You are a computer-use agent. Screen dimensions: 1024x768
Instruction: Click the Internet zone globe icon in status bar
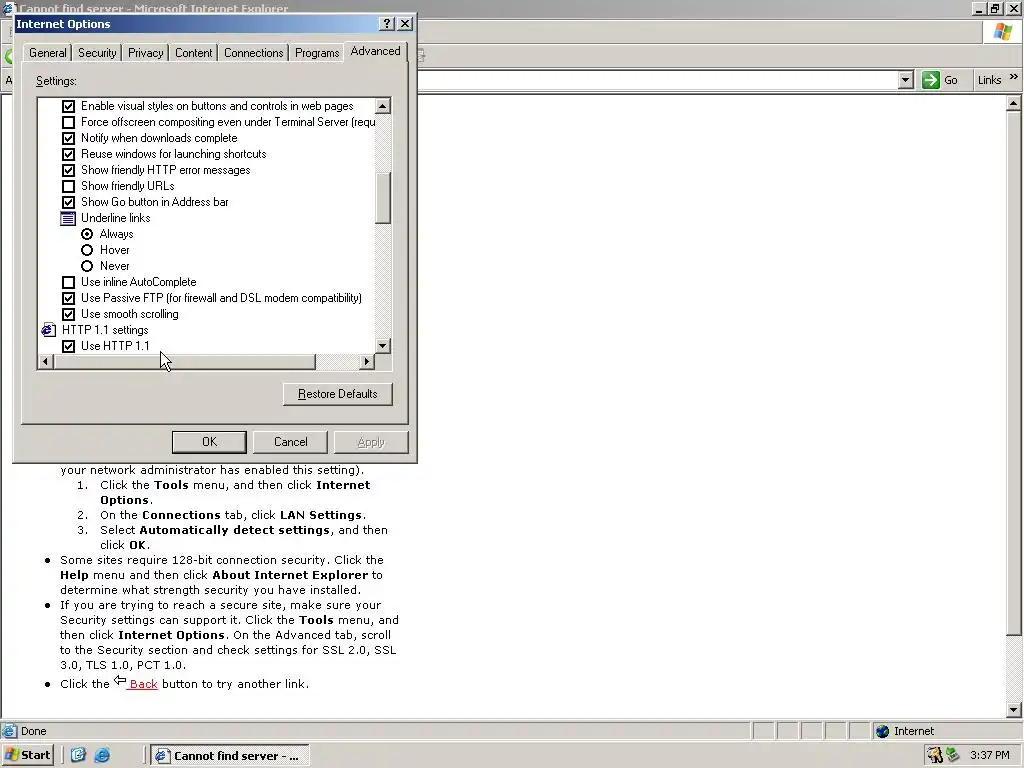tap(883, 731)
